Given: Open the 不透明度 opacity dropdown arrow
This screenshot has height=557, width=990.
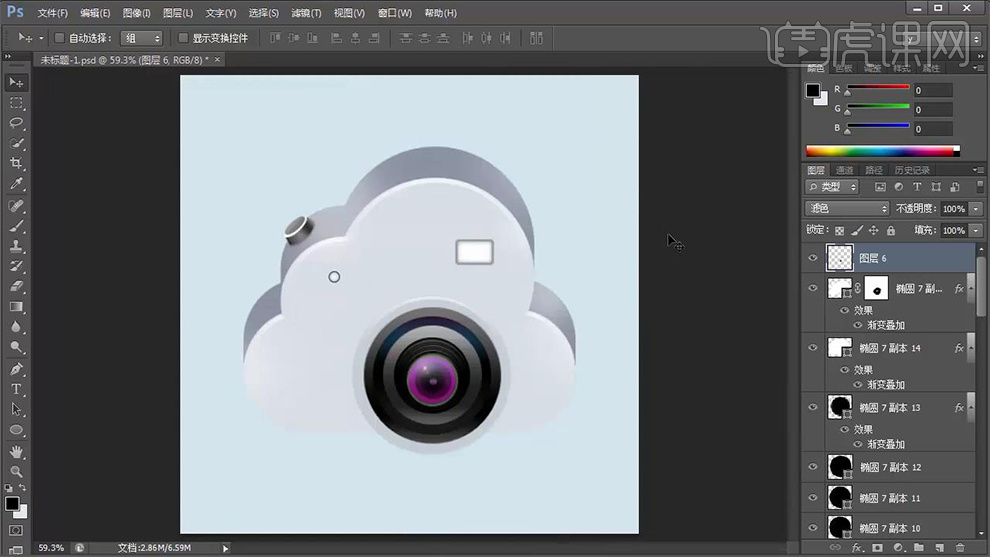Looking at the screenshot, I should pos(976,209).
